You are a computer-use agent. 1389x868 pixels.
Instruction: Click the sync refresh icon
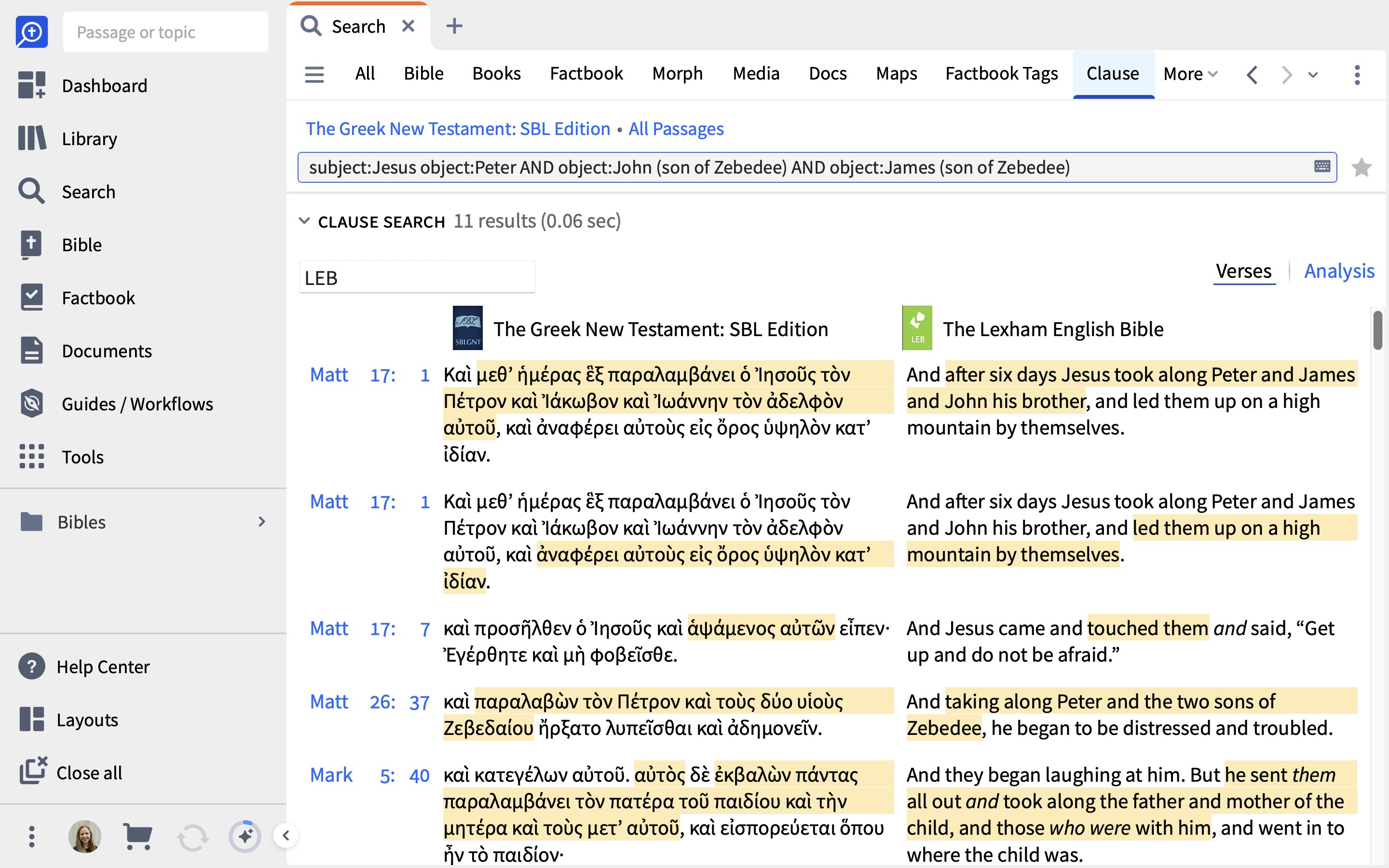192,837
